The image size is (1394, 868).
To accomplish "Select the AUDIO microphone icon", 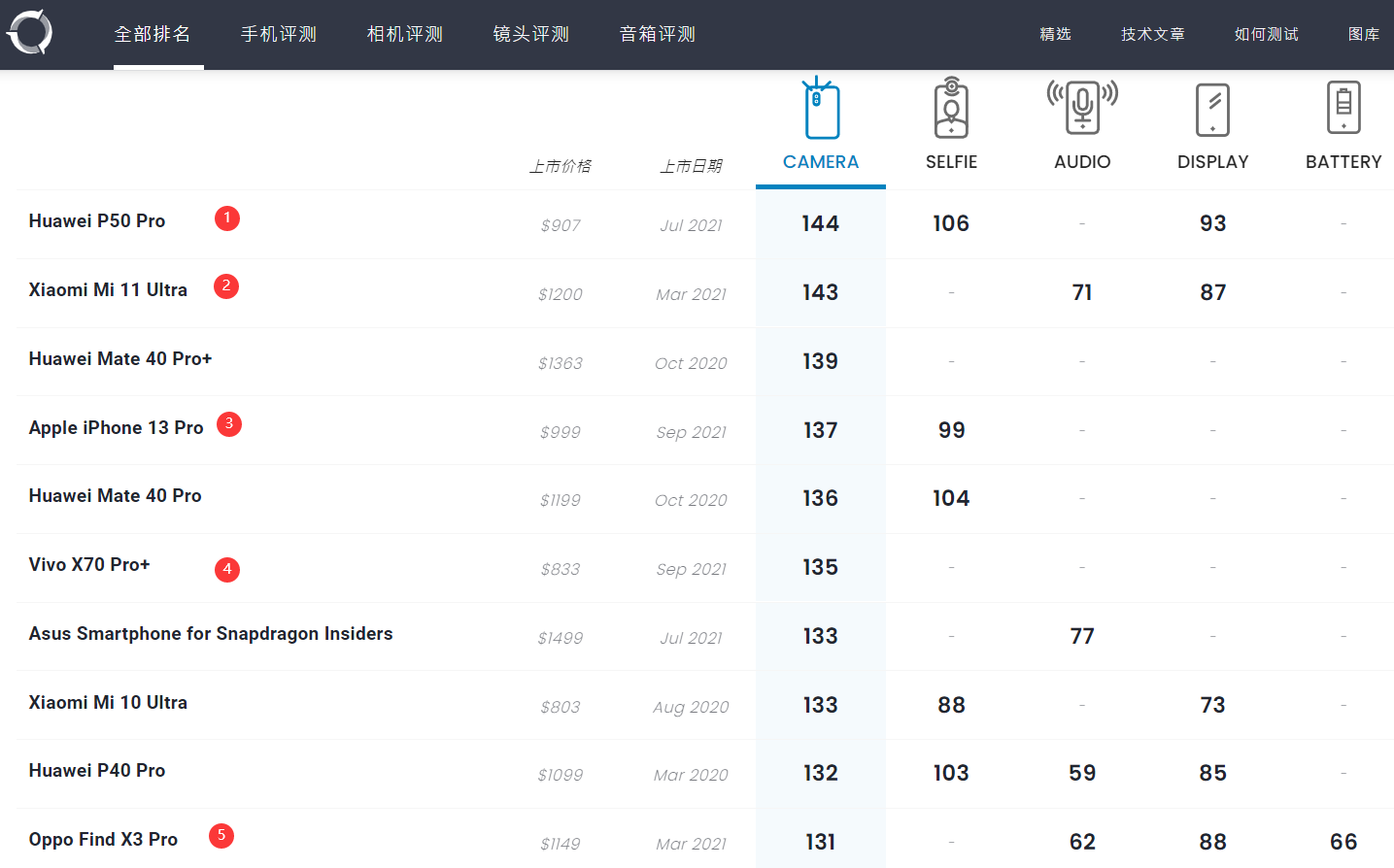I will [1082, 108].
